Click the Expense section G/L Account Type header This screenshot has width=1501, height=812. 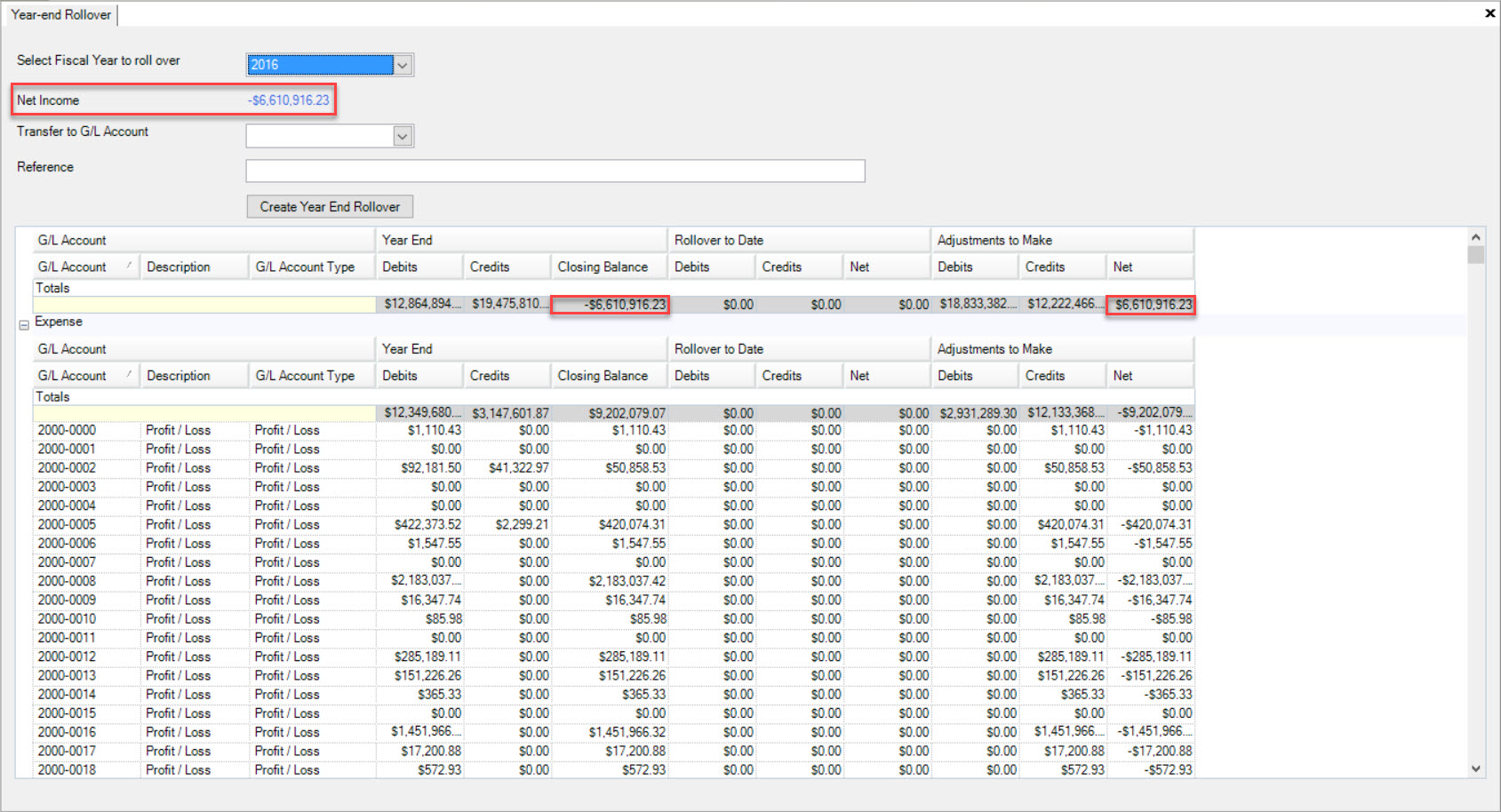coord(312,376)
